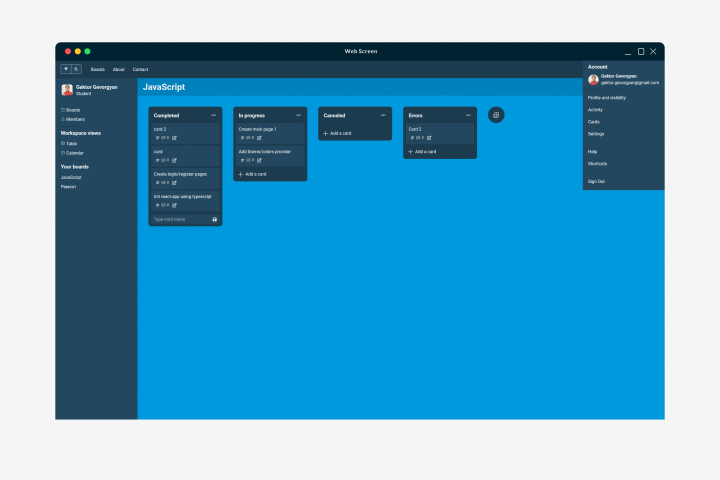This screenshot has width=720, height=480.
Task: Add a new list with the round icon button
Action: (496, 115)
